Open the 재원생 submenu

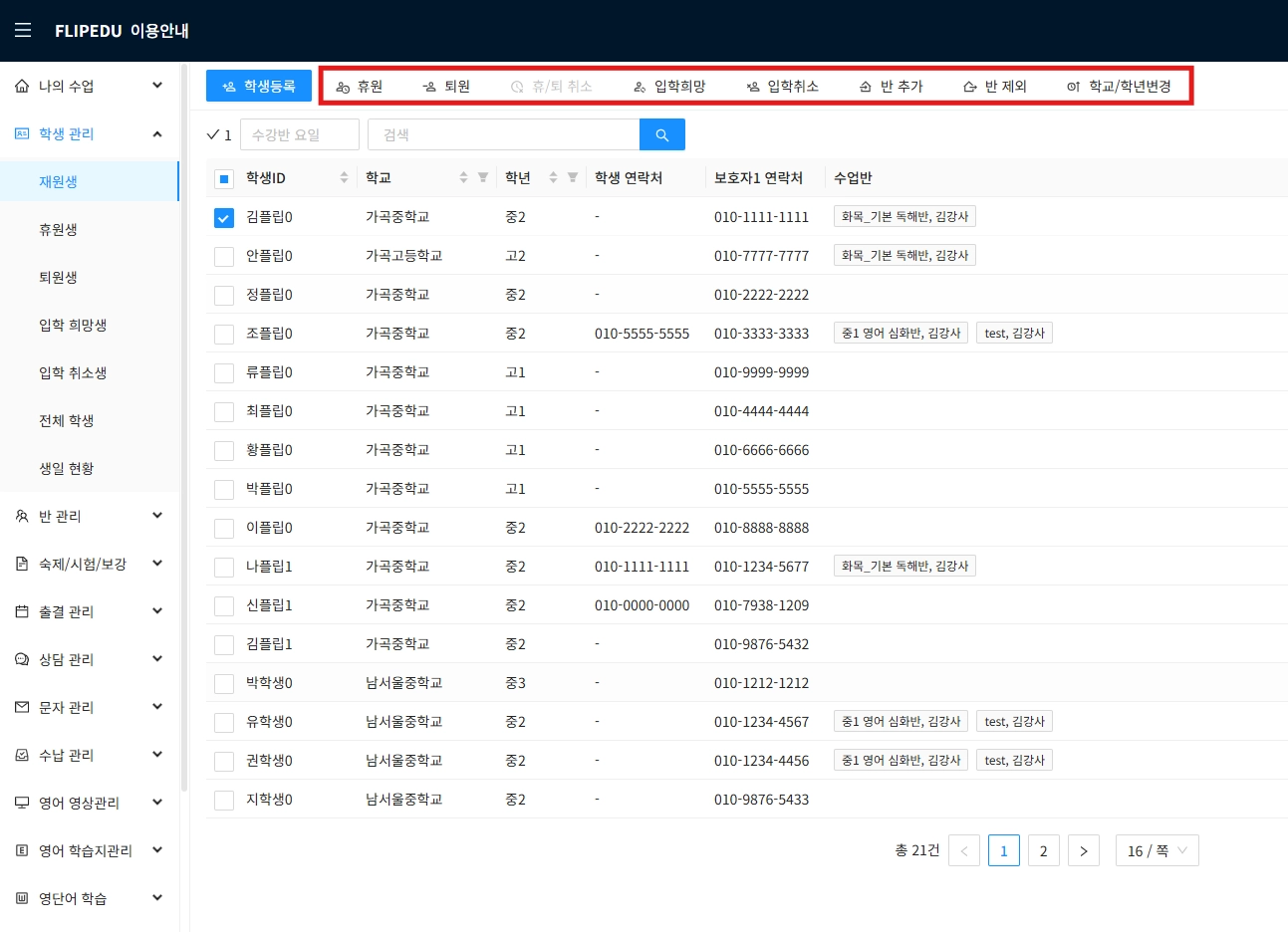click(90, 182)
